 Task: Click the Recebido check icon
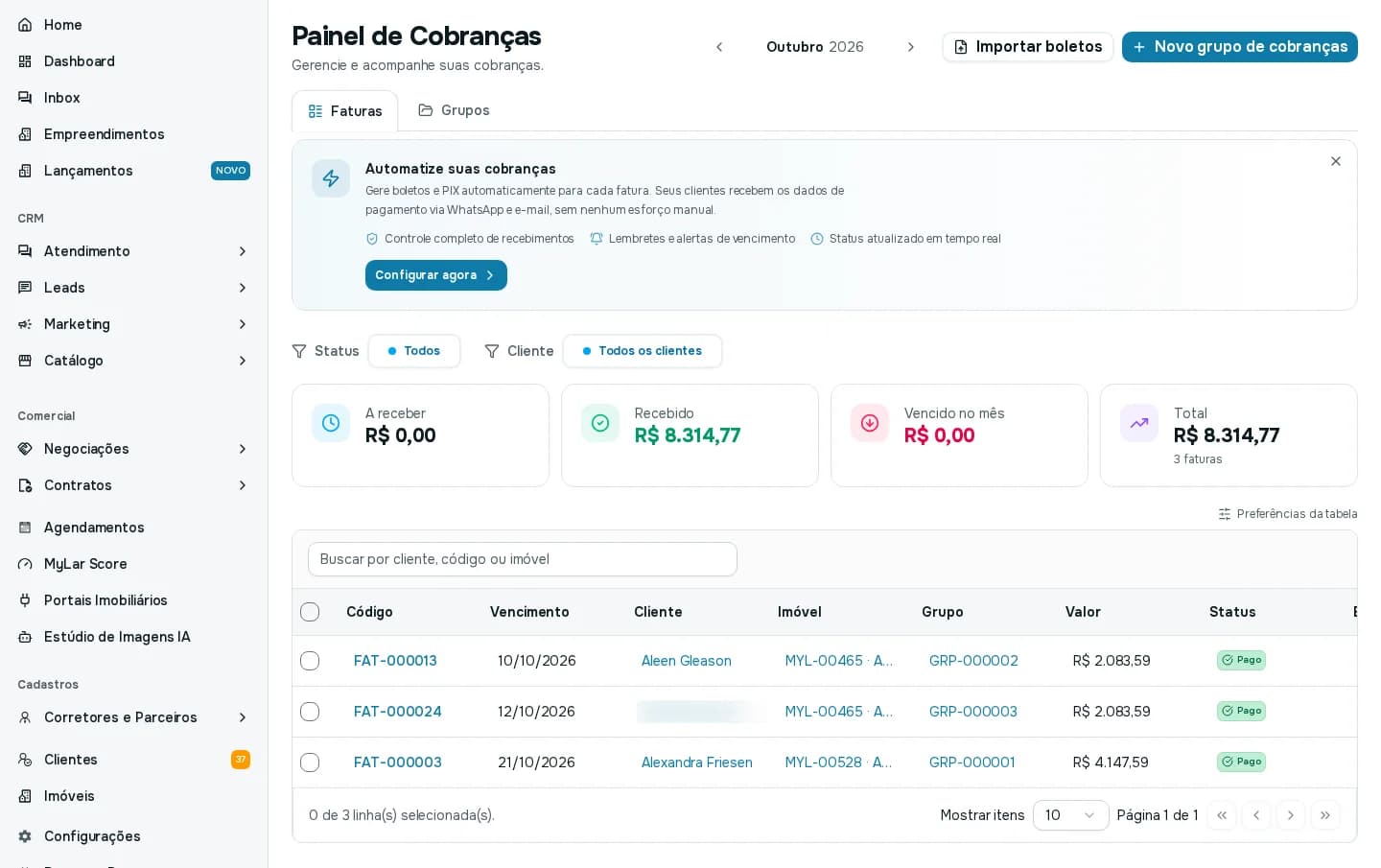600,423
